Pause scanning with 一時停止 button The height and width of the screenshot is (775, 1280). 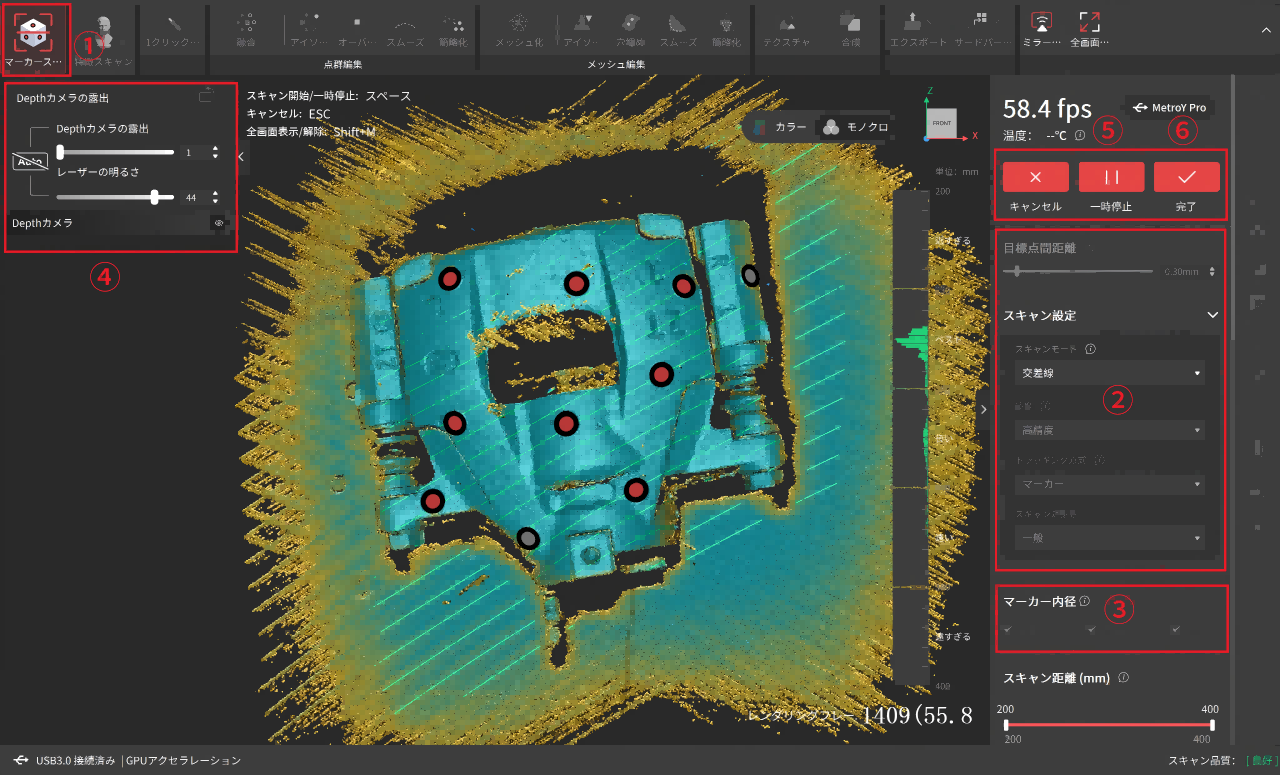coord(1111,177)
